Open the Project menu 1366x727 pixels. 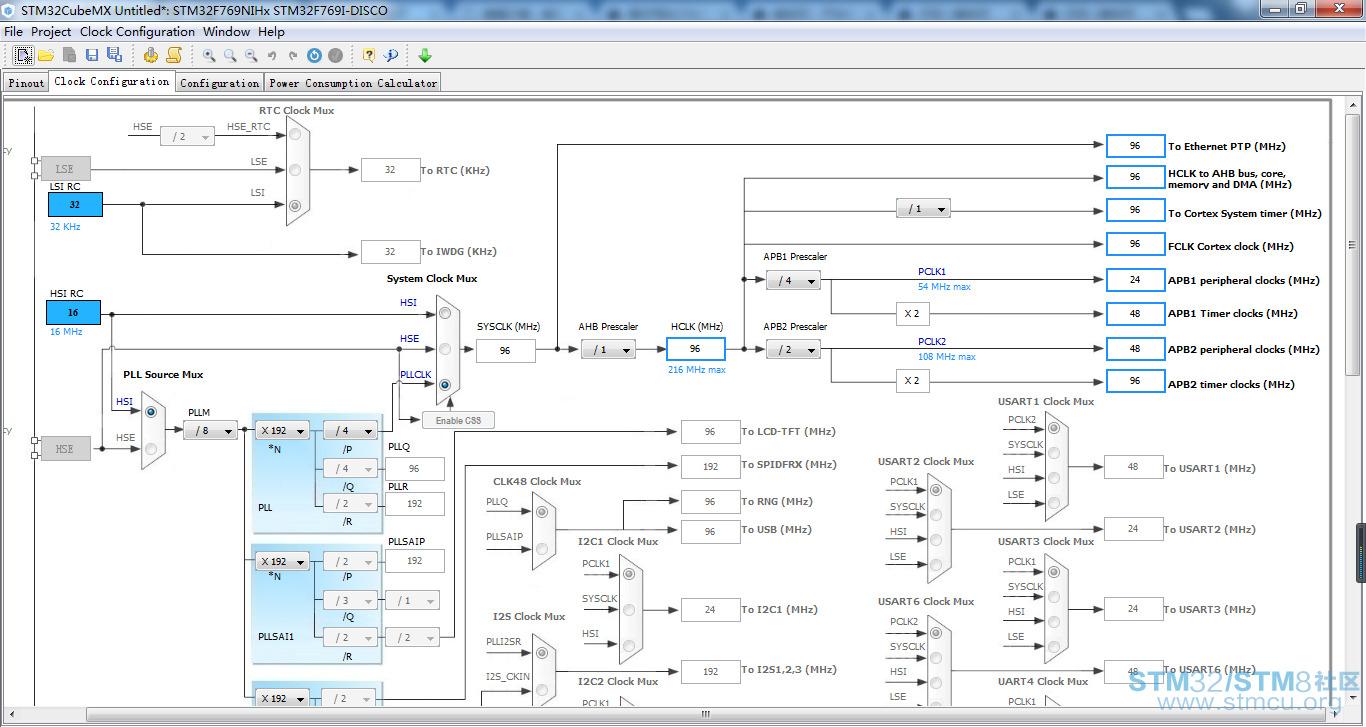pos(51,31)
